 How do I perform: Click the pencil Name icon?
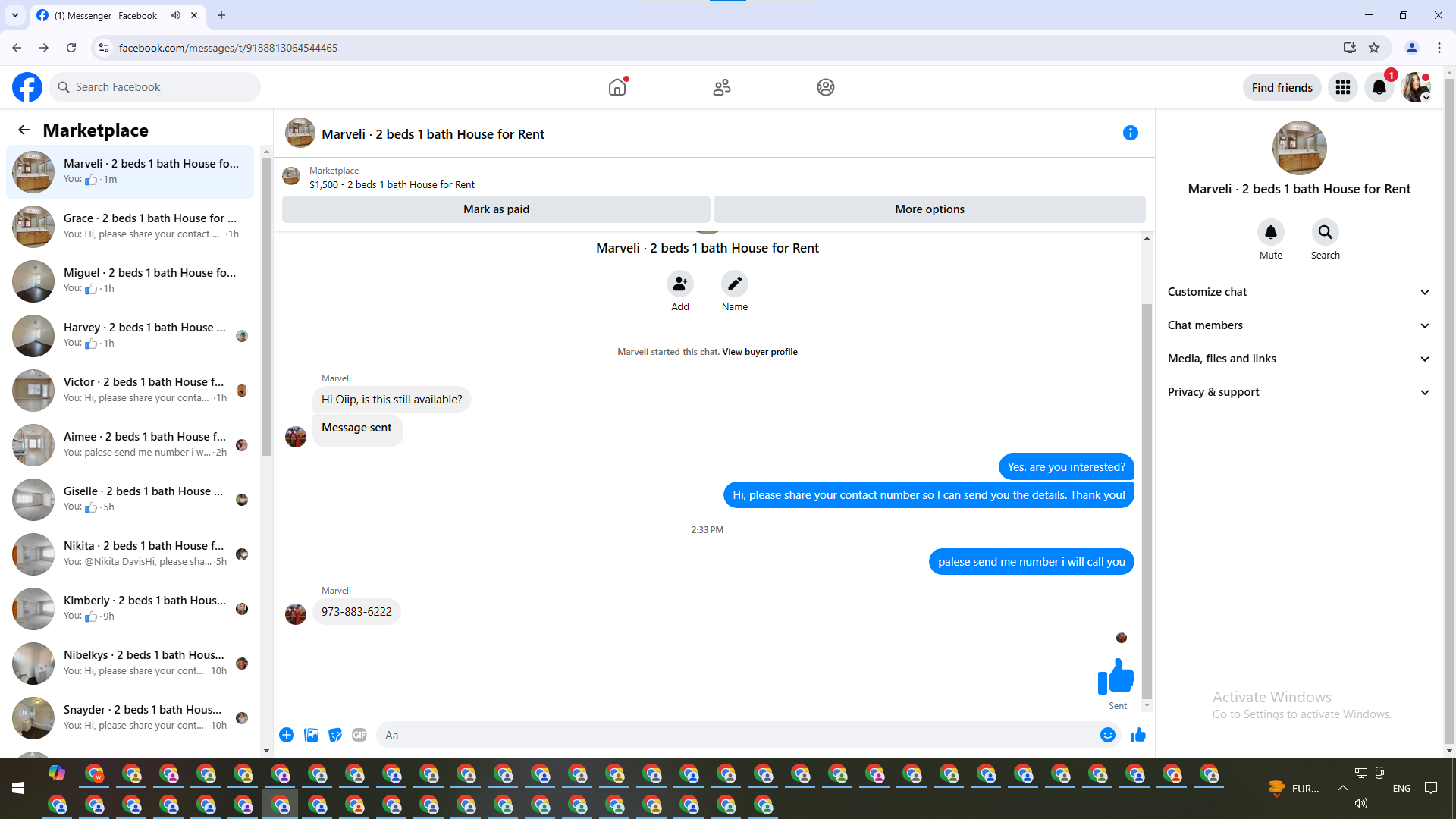click(x=734, y=284)
